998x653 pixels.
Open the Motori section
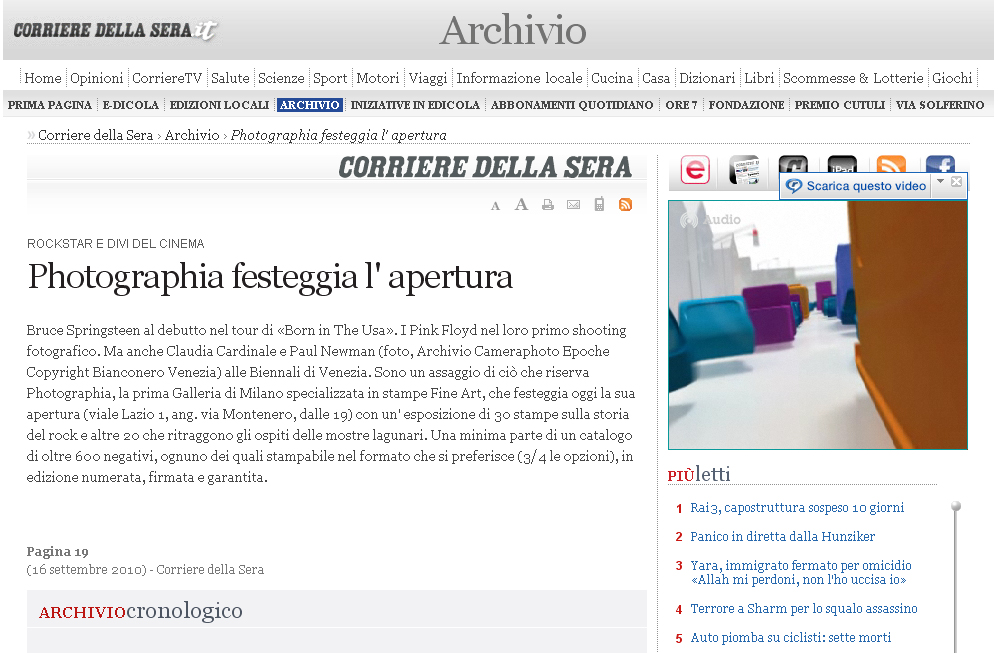click(377, 78)
